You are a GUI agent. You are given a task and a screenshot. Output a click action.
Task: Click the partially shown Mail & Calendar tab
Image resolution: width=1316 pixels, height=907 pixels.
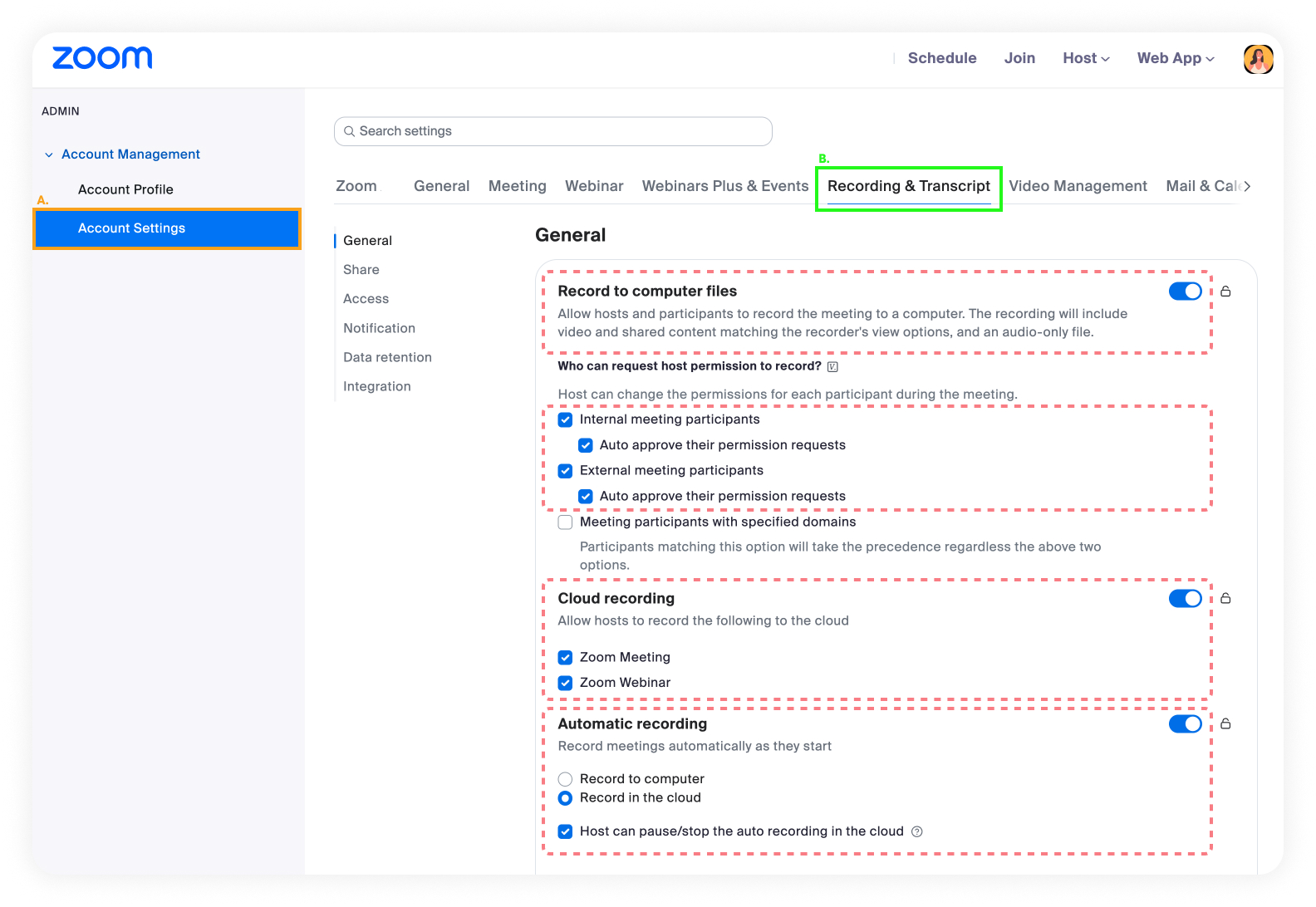tap(1203, 186)
